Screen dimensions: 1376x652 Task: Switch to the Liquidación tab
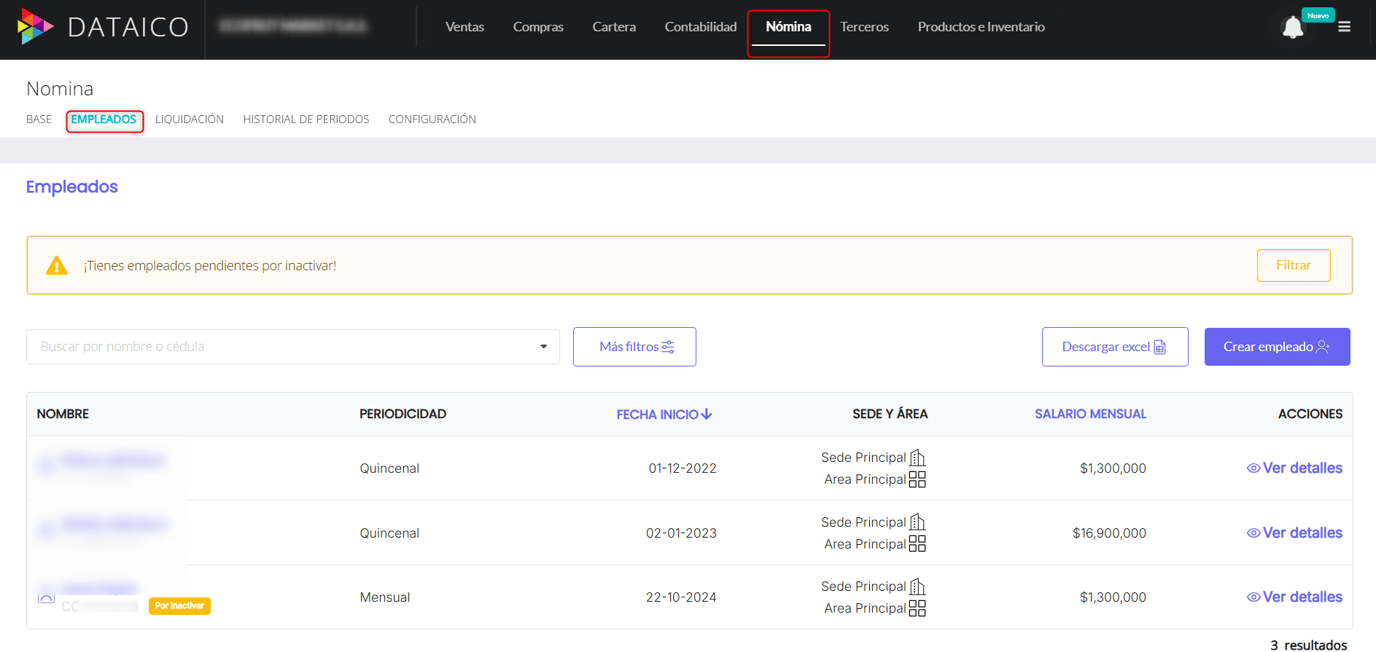pyautogui.click(x=189, y=119)
